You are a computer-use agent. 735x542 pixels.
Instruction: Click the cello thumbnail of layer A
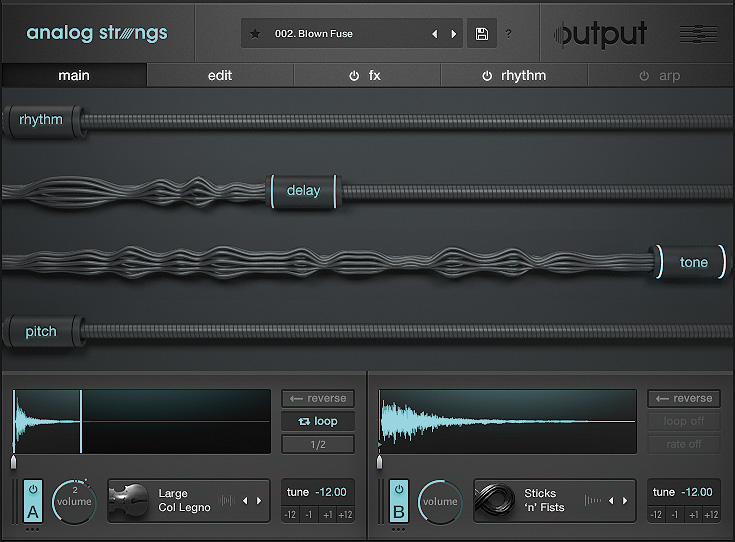pos(128,501)
